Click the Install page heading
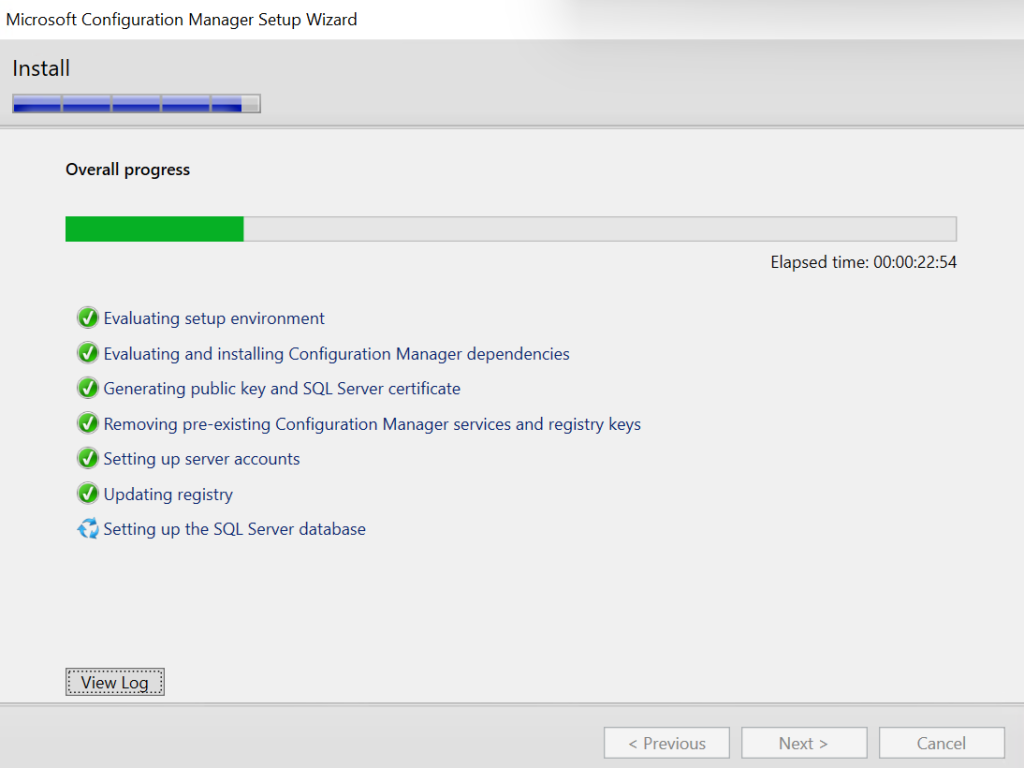Viewport: 1024px width, 768px height. point(41,69)
